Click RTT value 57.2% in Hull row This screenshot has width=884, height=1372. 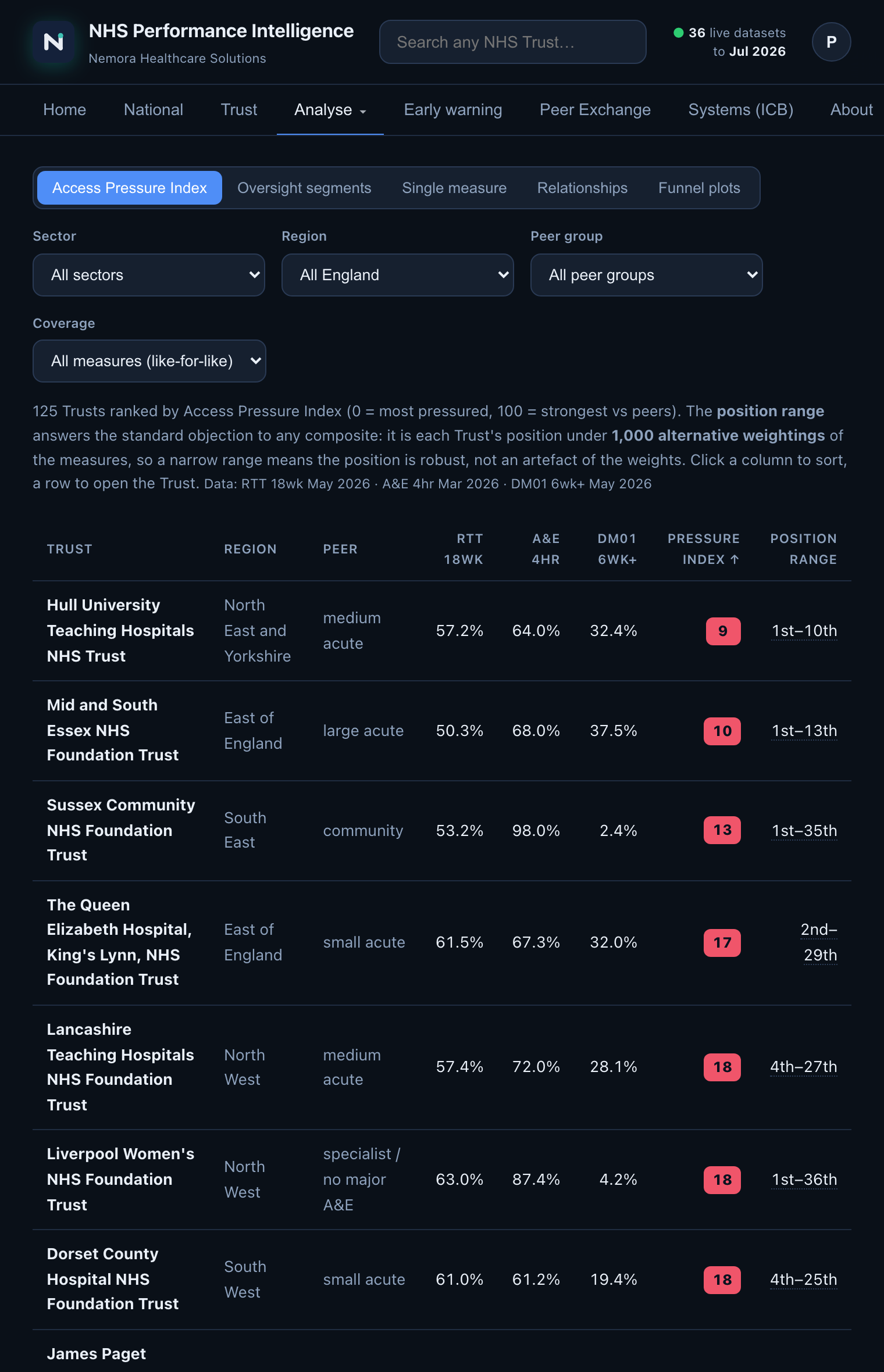click(x=459, y=631)
